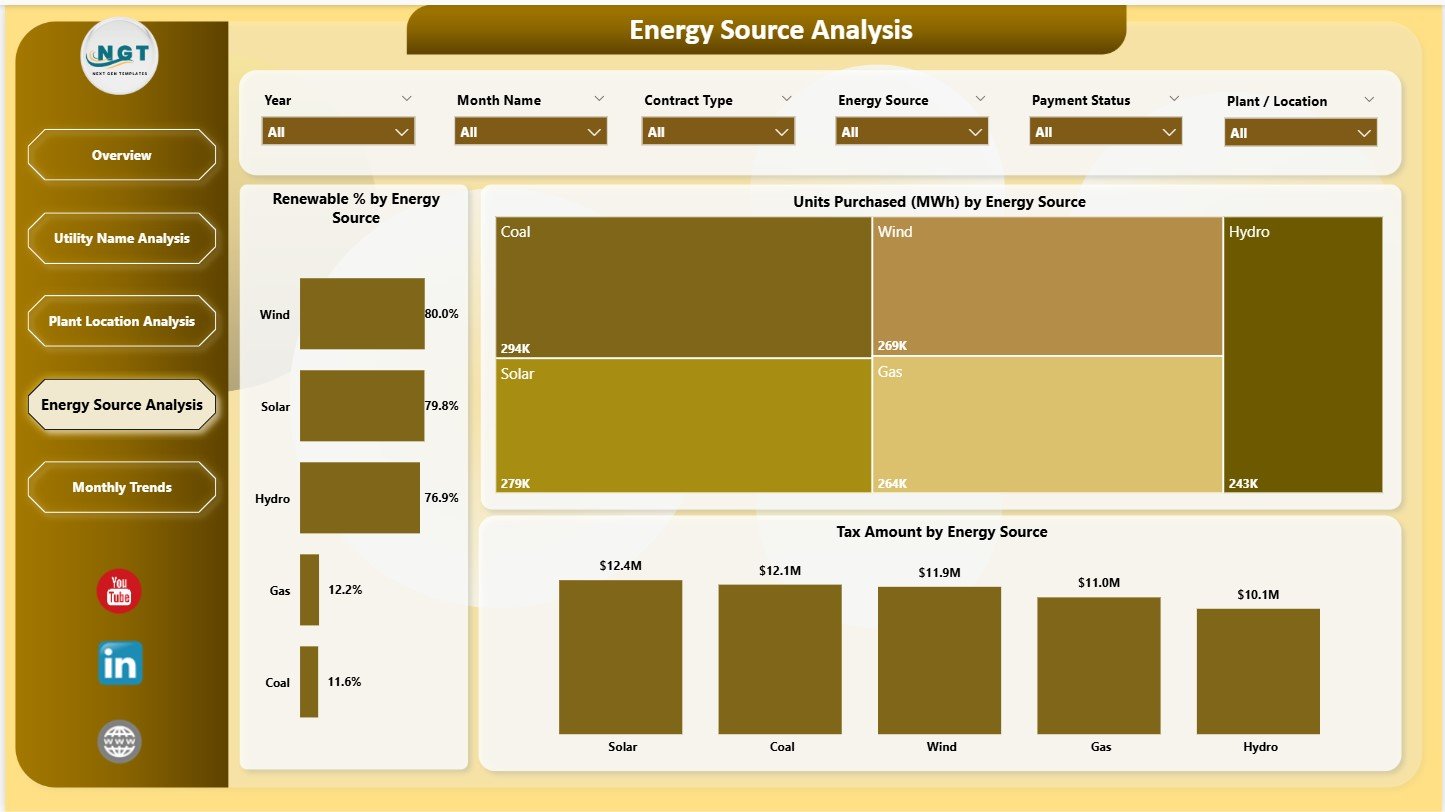Navigate to the Overview page
Viewport: 1445px width, 812px height.
tap(121, 155)
